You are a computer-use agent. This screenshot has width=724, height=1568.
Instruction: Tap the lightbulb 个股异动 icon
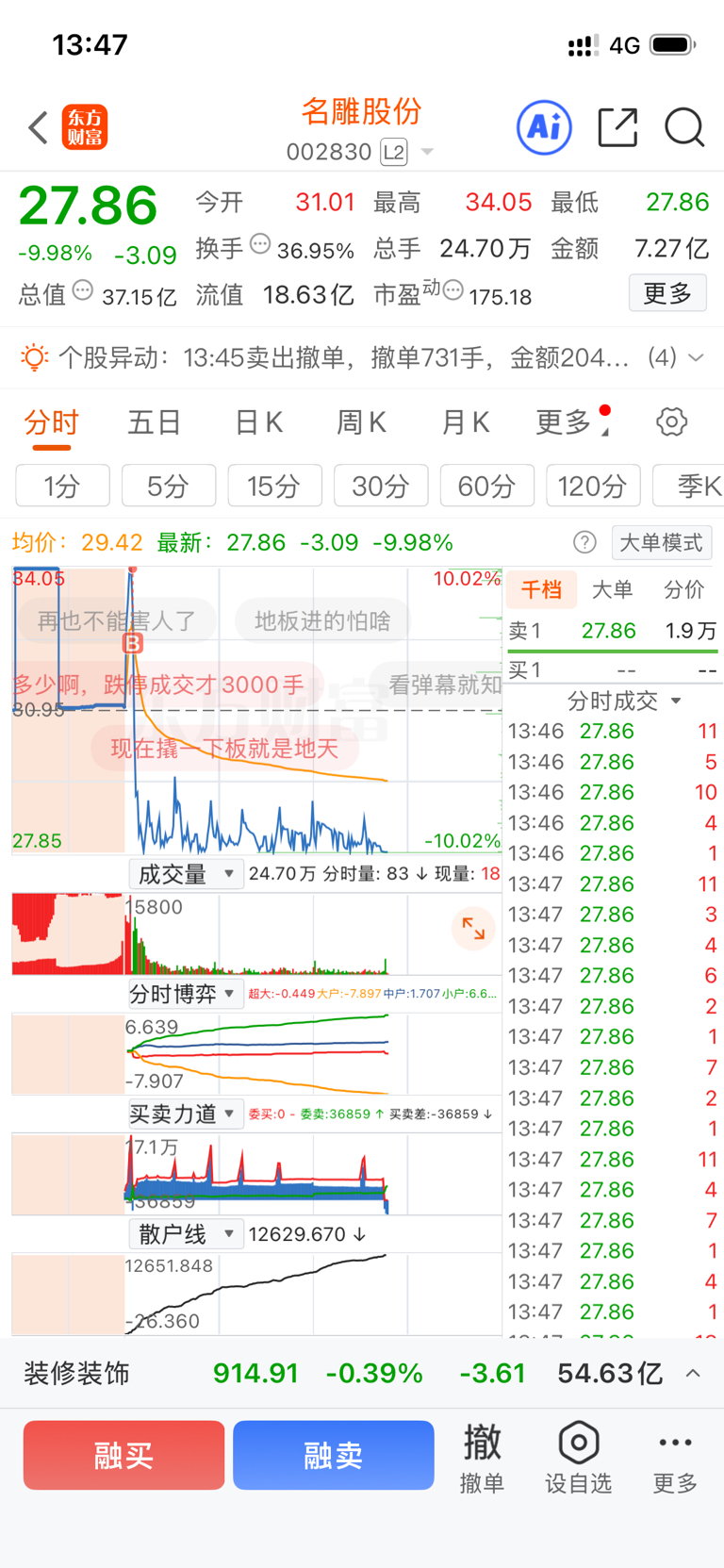pyautogui.click(x=34, y=357)
